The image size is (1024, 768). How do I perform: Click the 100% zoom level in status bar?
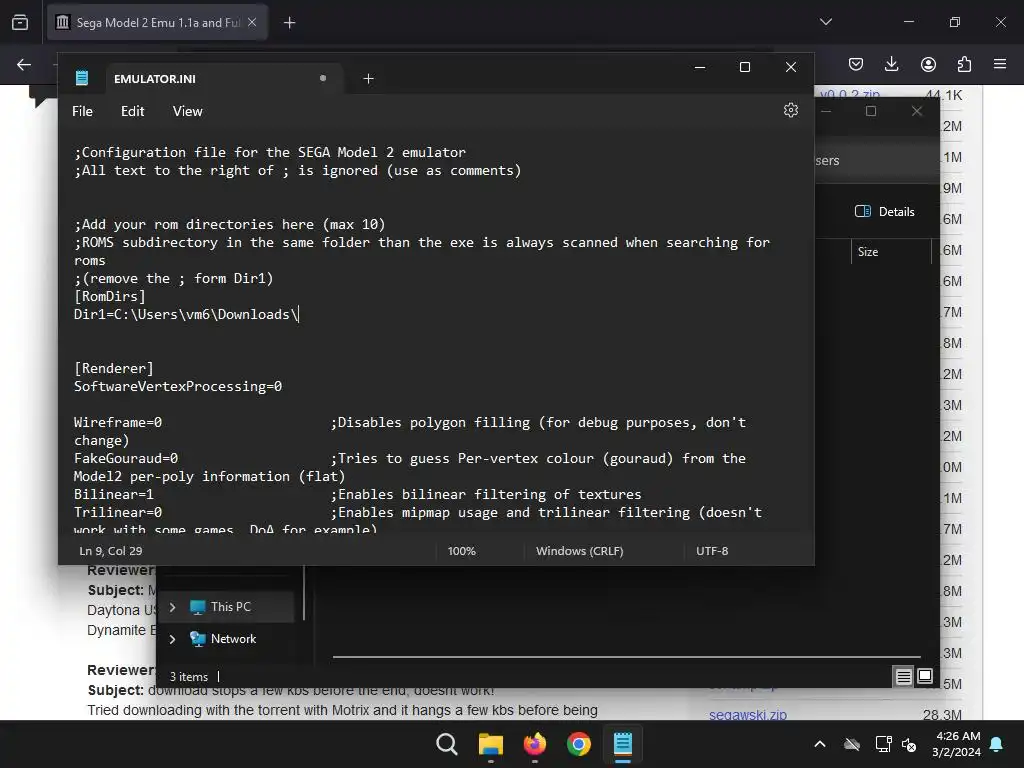462,551
